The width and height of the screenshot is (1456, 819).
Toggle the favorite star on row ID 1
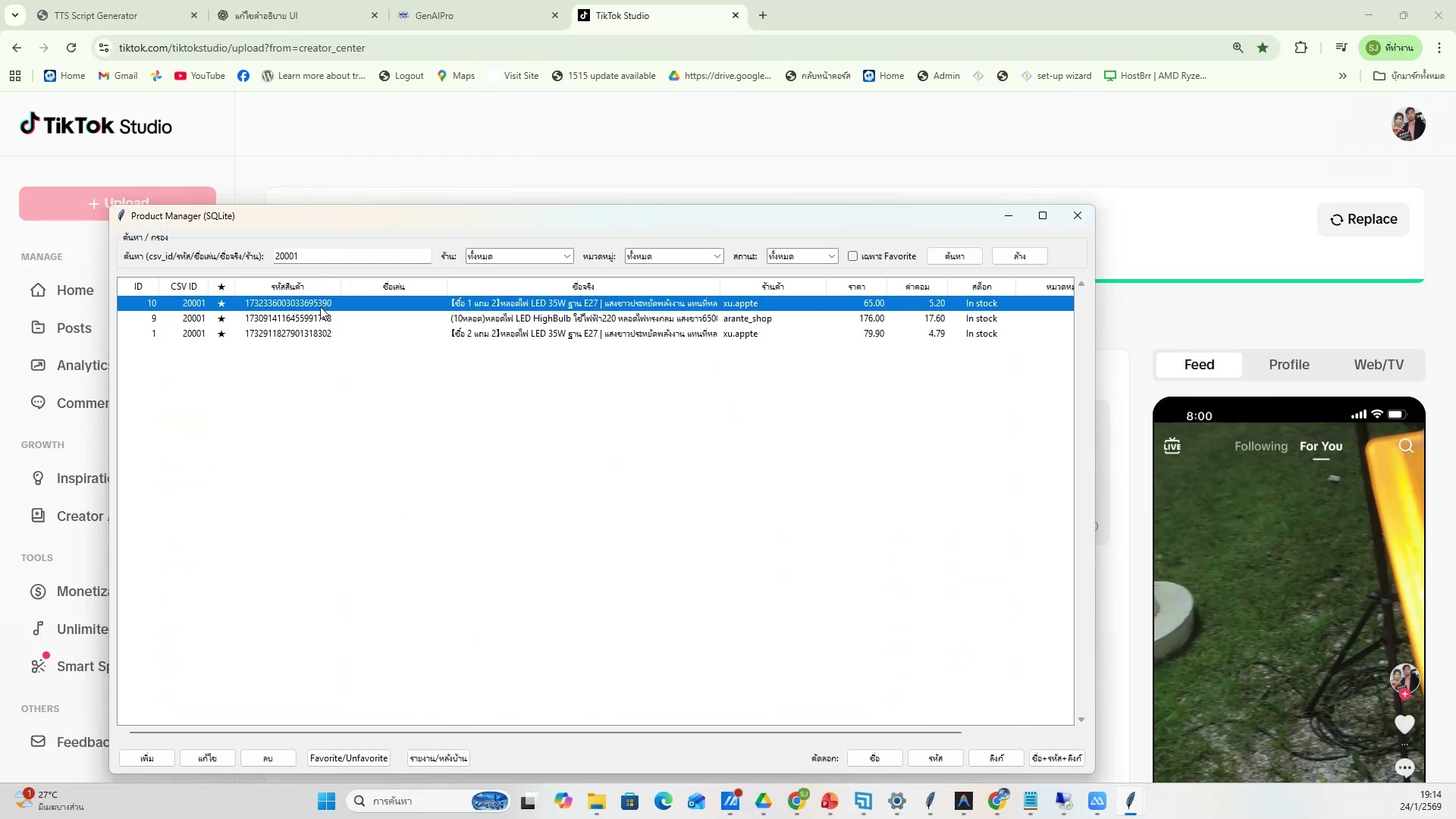(x=221, y=334)
